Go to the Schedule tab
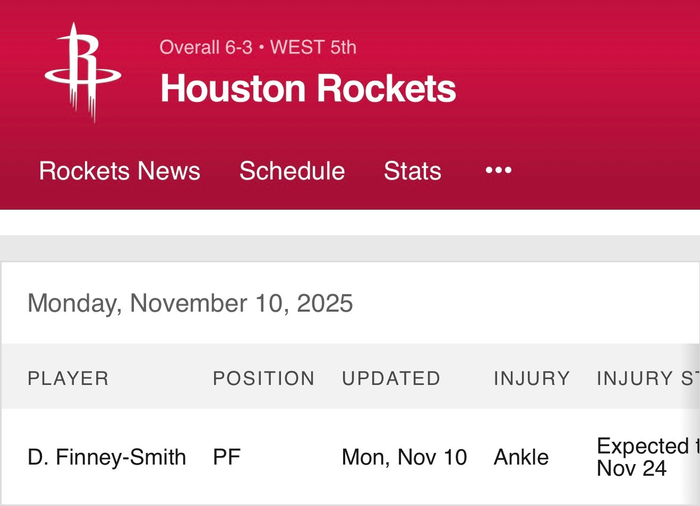Viewport: 700px width, 506px height. (292, 171)
